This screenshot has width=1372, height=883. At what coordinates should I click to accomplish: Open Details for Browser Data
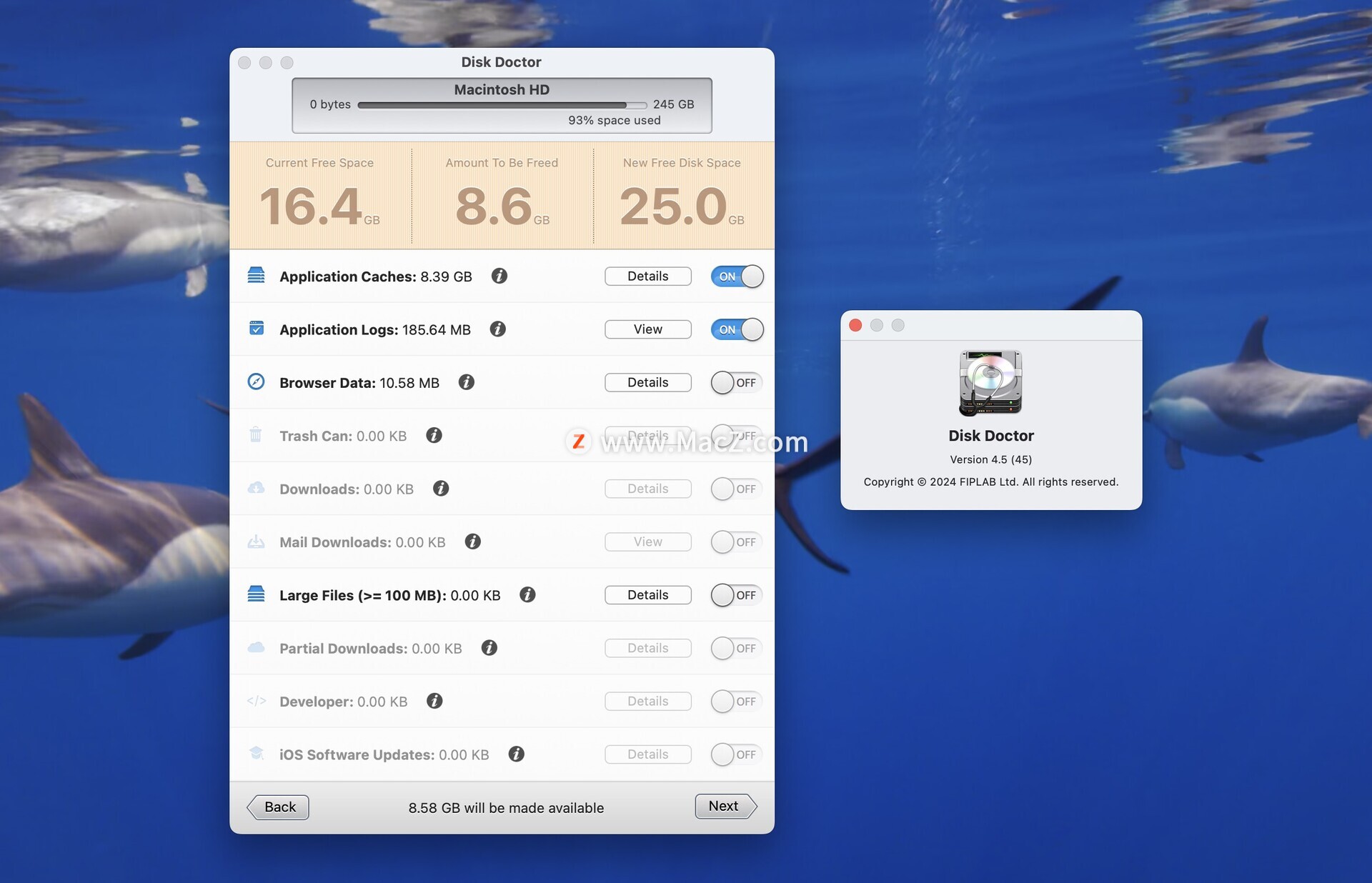648,382
